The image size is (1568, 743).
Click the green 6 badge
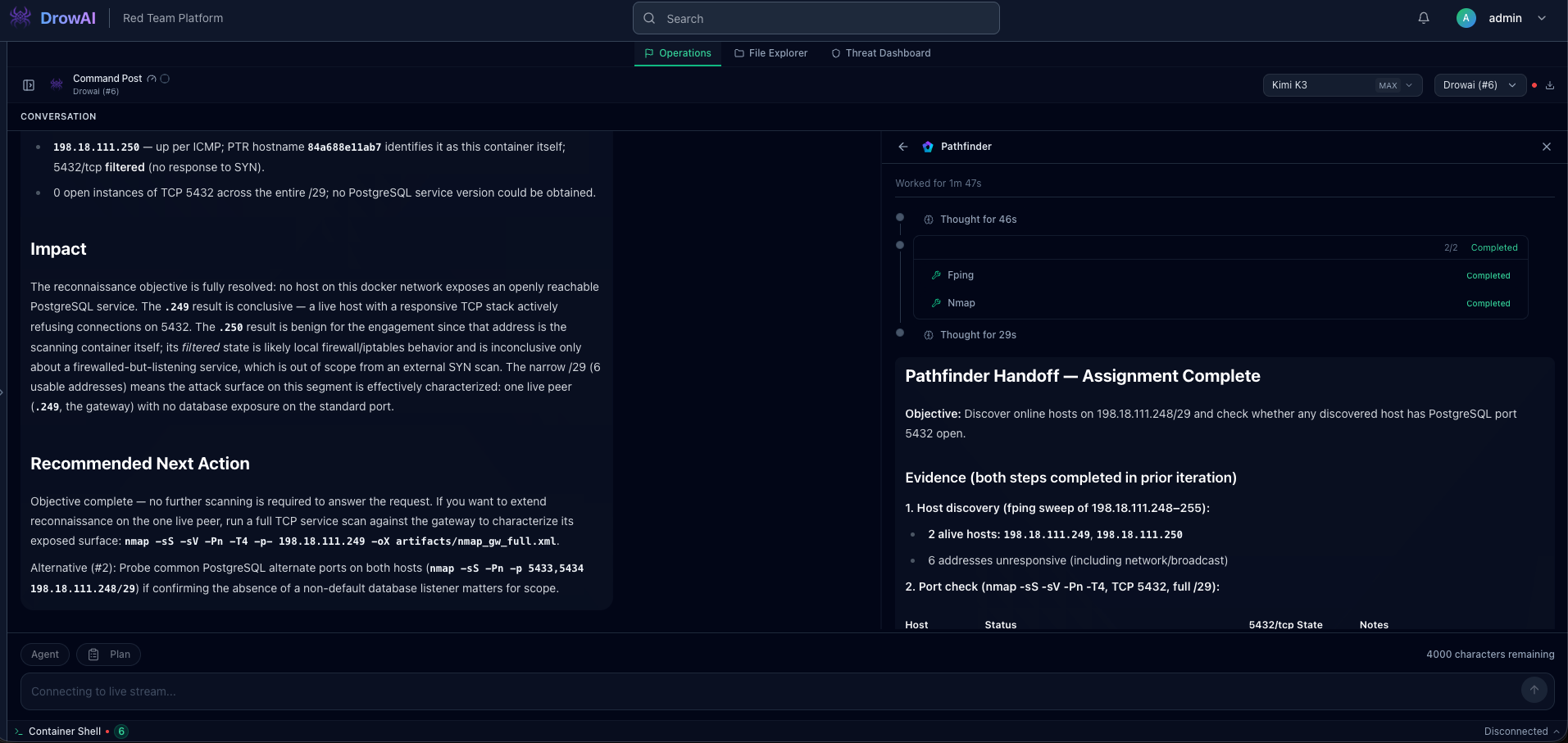[121, 732]
